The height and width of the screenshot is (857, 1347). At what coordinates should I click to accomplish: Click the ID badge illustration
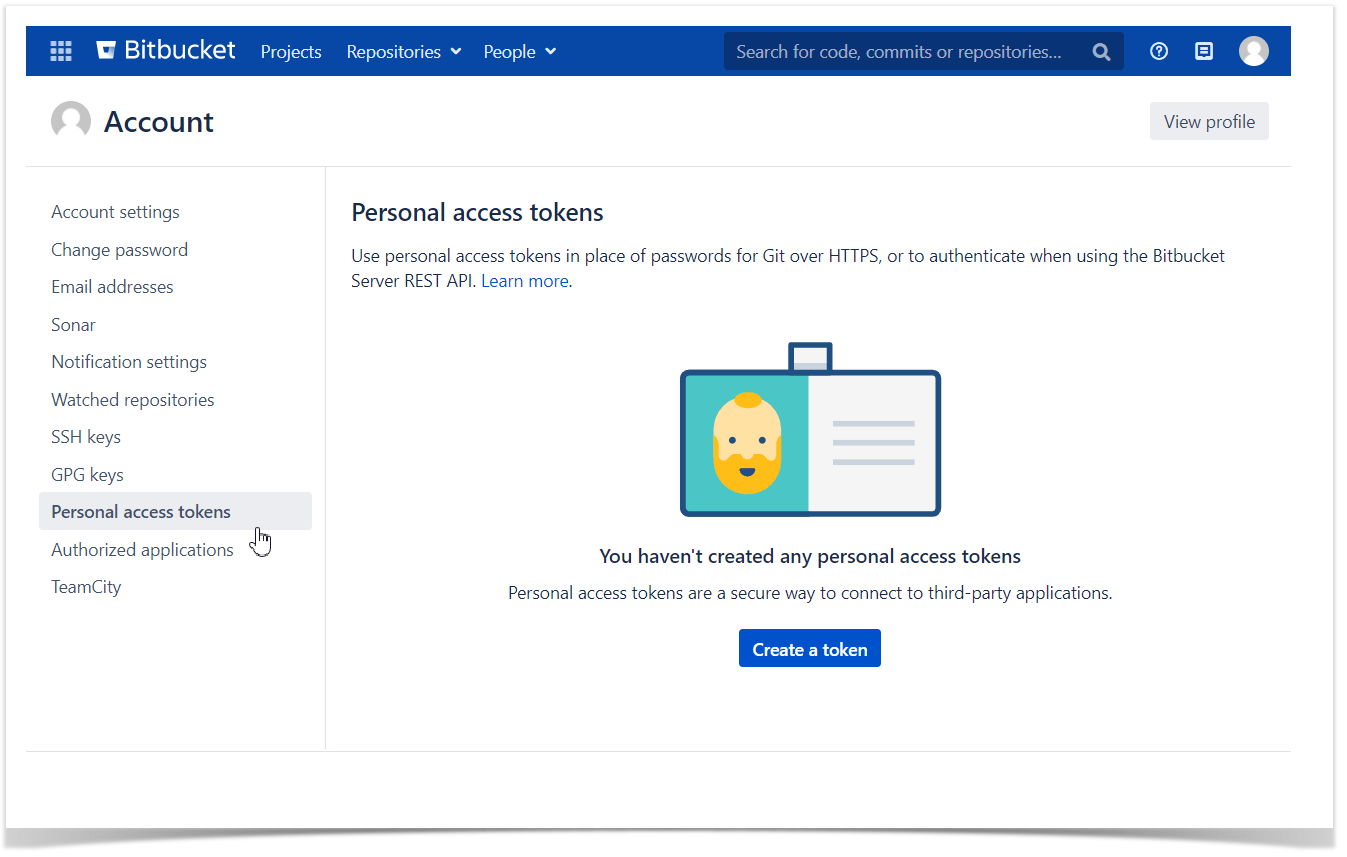tap(810, 431)
